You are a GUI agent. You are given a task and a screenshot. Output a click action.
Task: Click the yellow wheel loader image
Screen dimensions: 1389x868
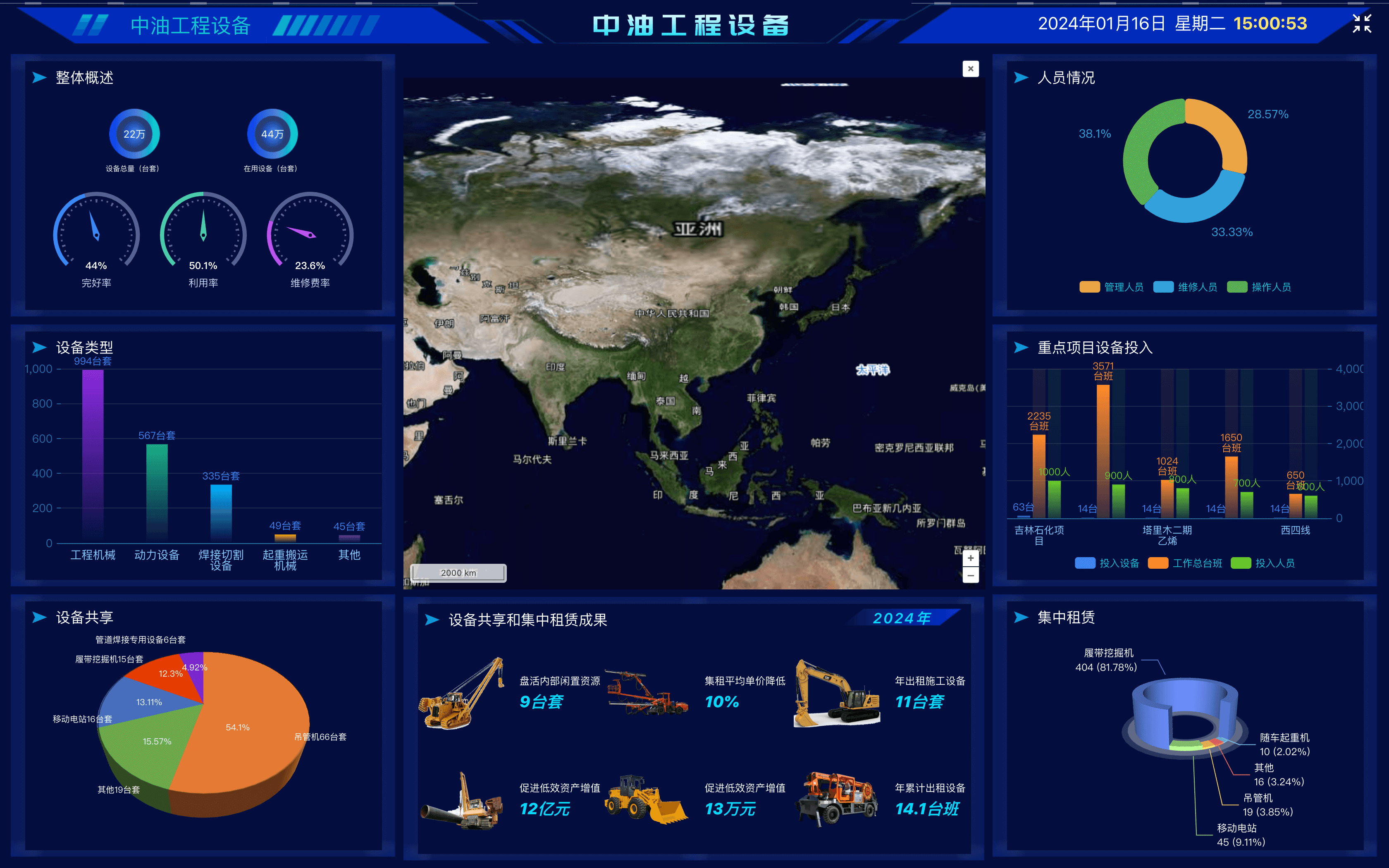tap(646, 799)
